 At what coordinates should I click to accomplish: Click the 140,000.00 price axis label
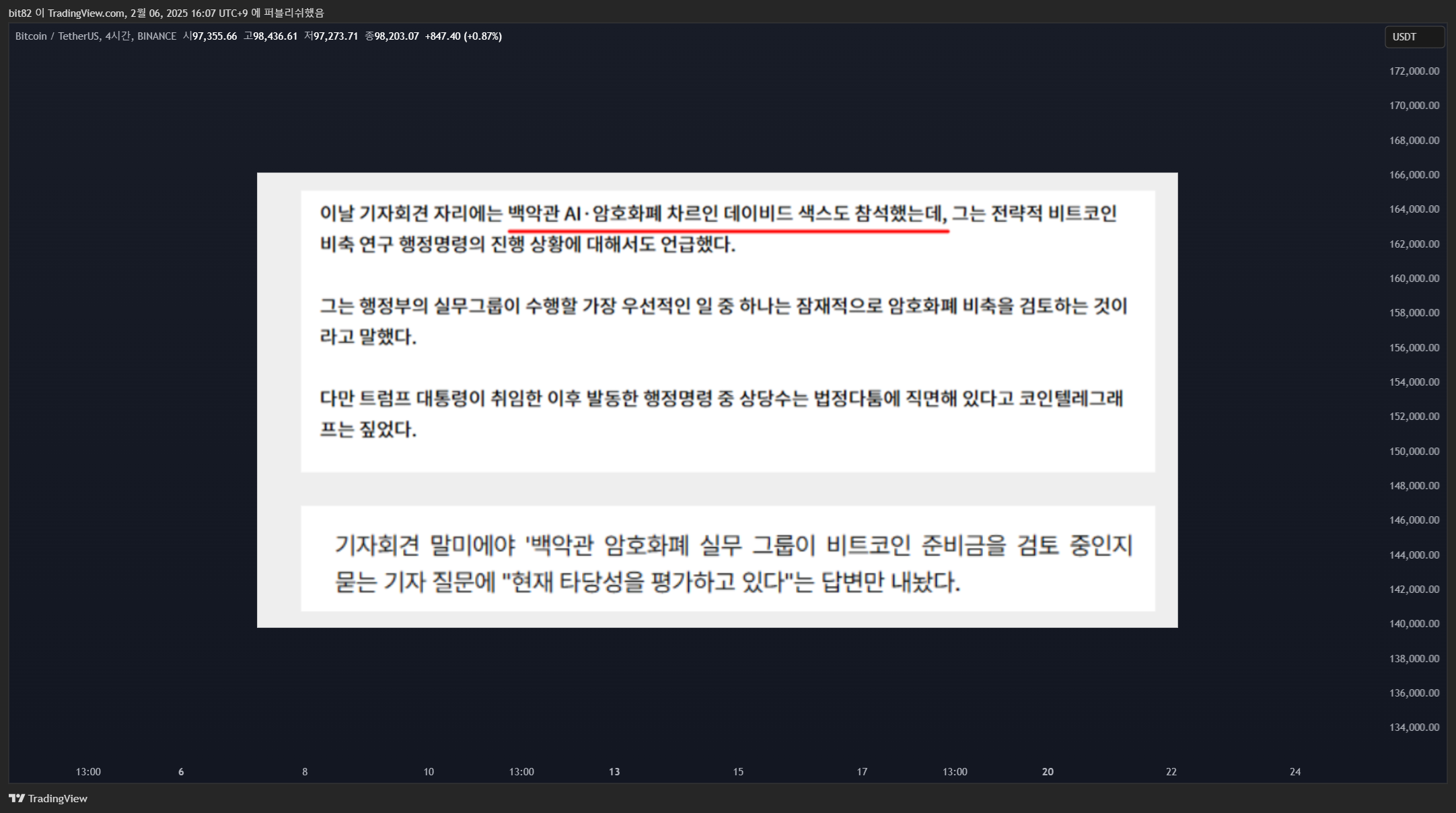pyautogui.click(x=1414, y=624)
